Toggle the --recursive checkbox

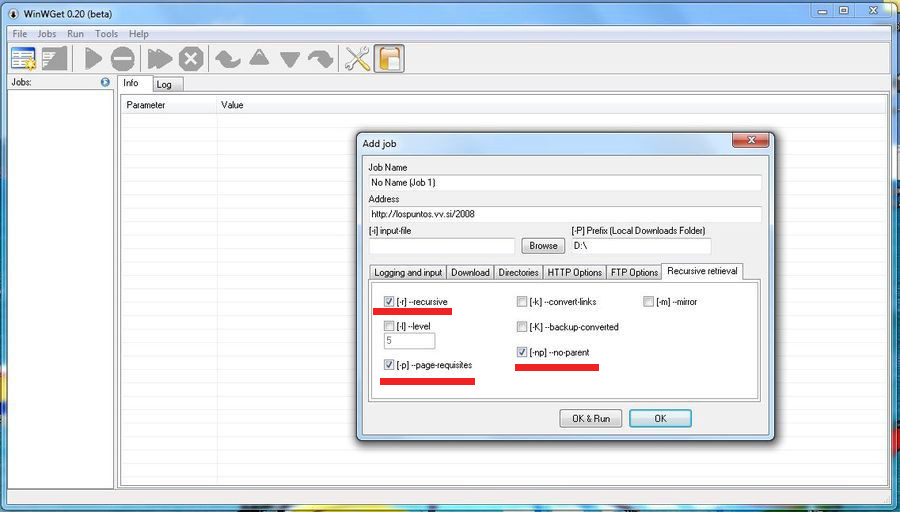click(x=389, y=301)
